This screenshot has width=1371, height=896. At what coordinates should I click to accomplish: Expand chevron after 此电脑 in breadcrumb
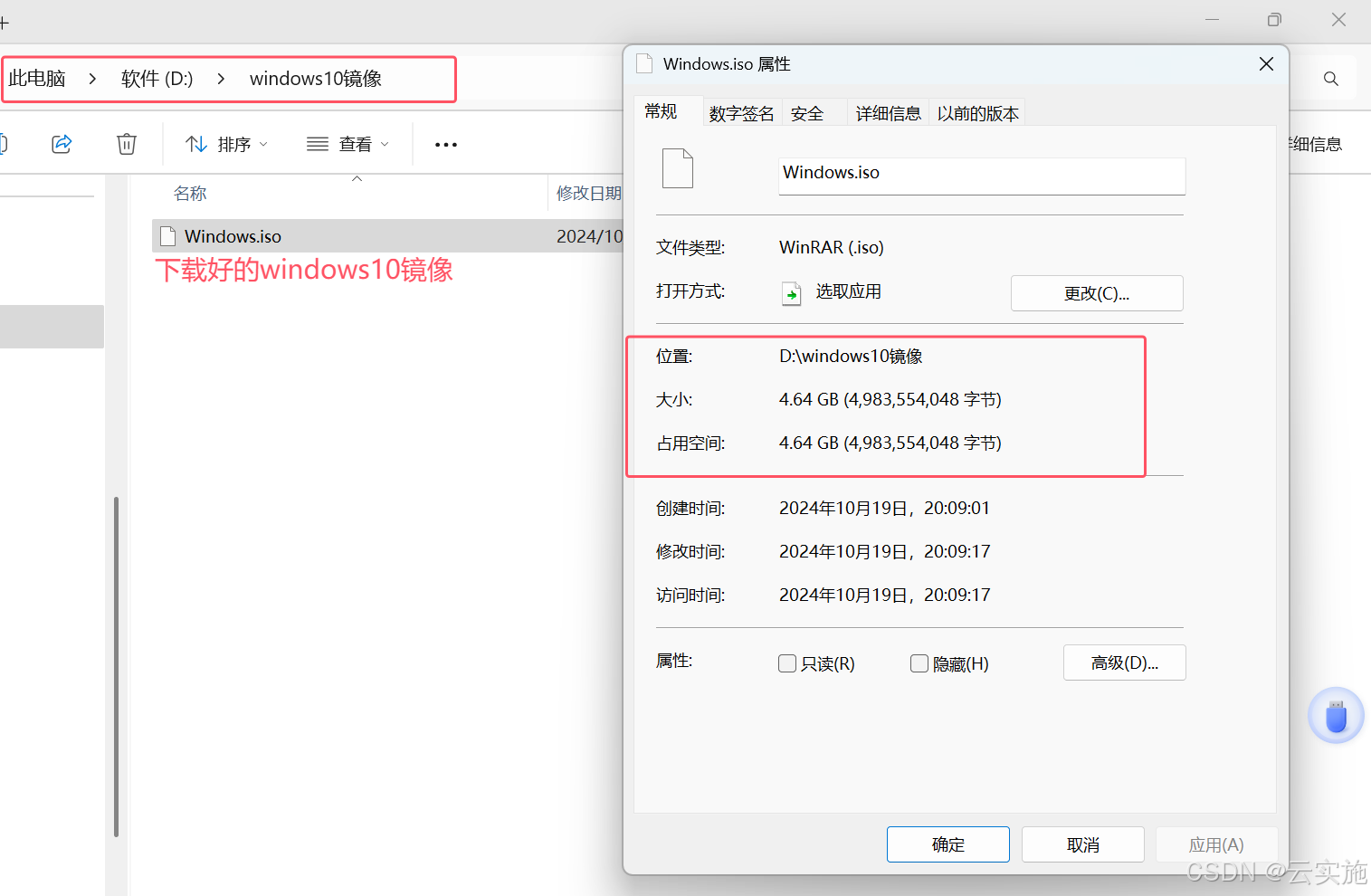92,79
